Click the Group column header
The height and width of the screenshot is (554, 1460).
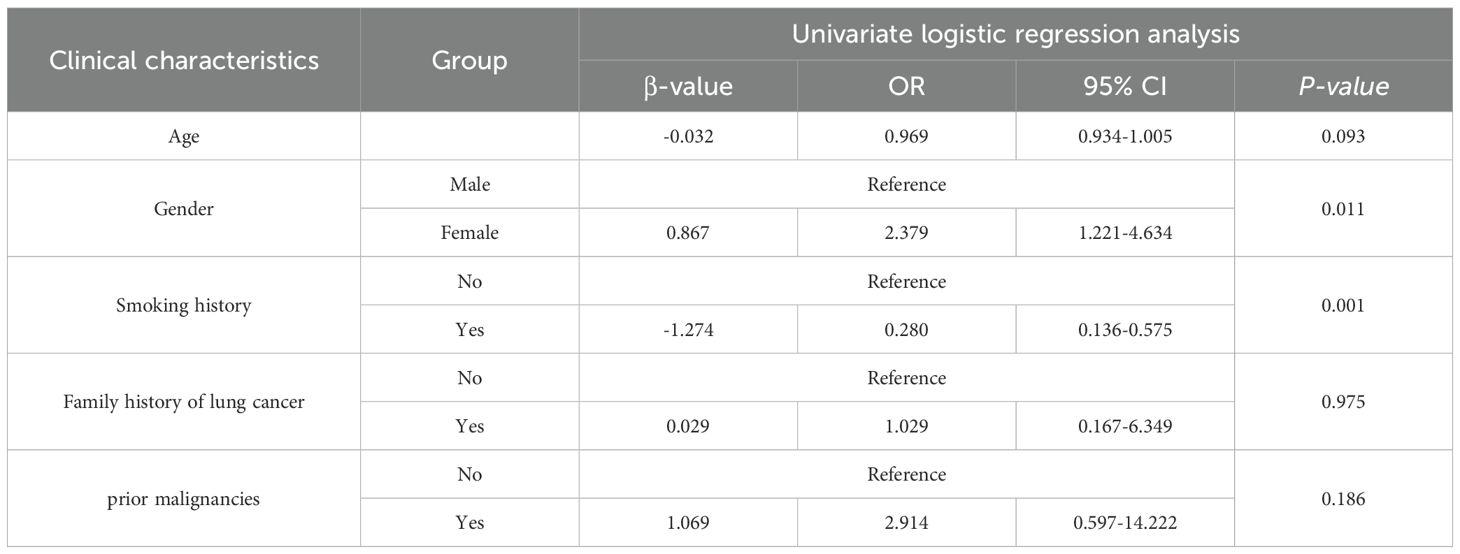(469, 60)
